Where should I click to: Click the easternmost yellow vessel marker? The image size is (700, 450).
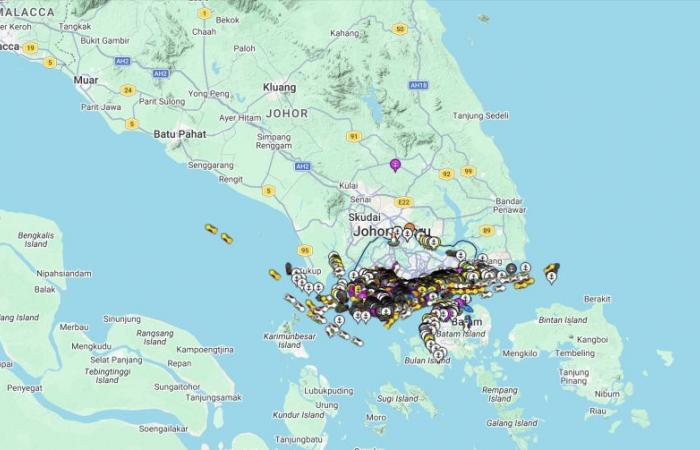[x=552, y=268]
